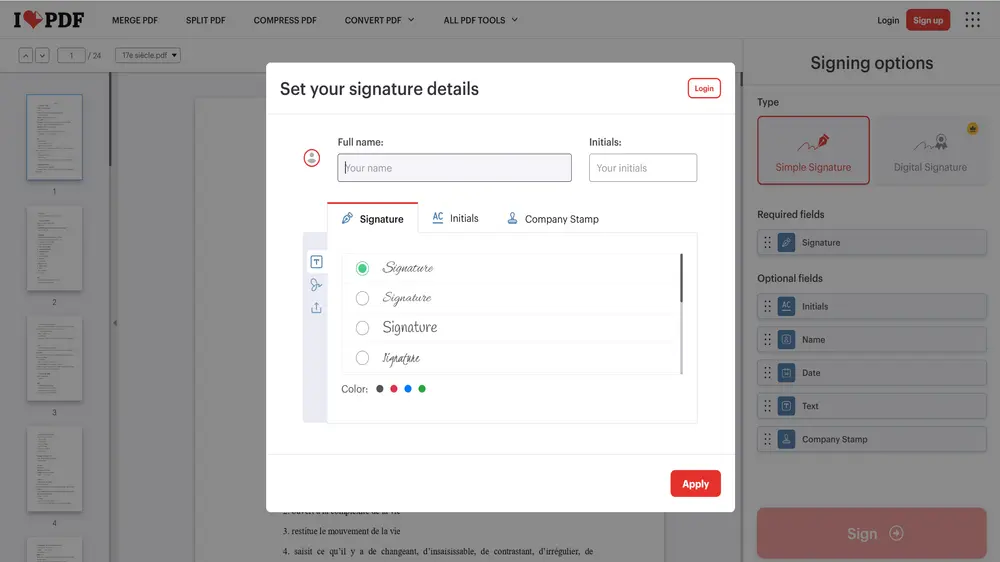
Task: Click the Login button in the dialog
Action: pyautogui.click(x=704, y=88)
